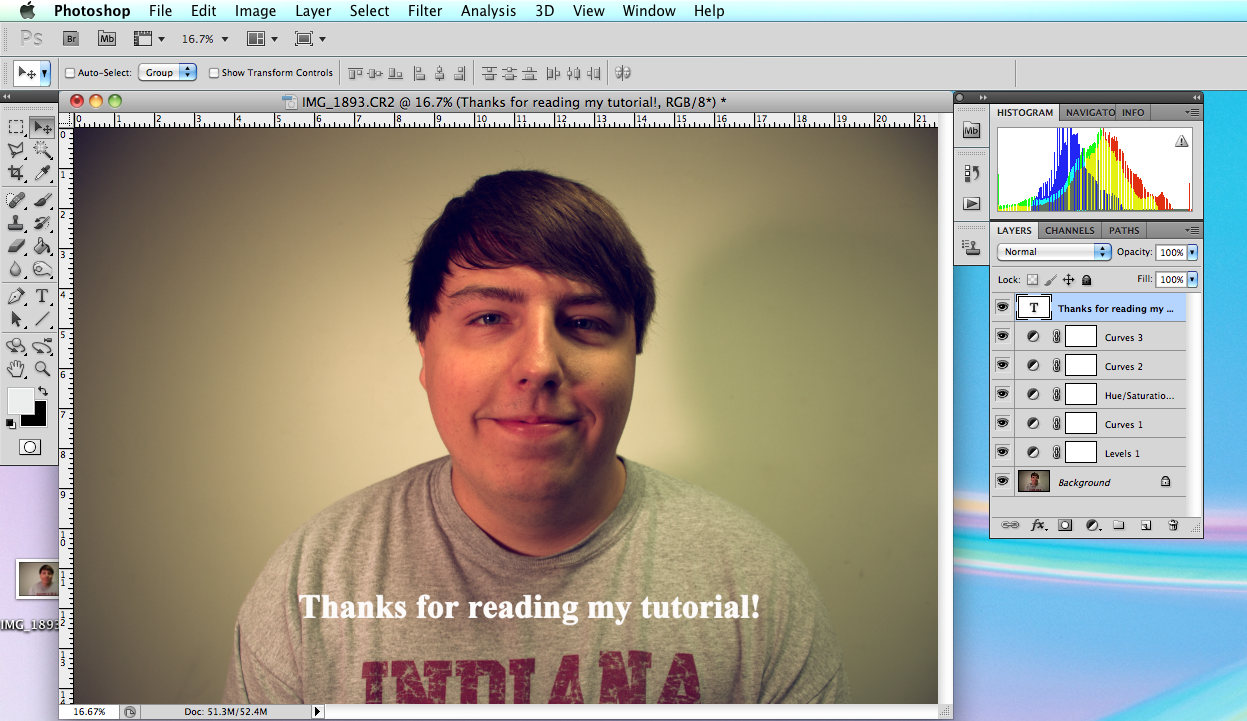This screenshot has height=721, width=1247.
Task: Select the Polygonal Lasso tool
Action: pyautogui.click(x=16, y=150)
